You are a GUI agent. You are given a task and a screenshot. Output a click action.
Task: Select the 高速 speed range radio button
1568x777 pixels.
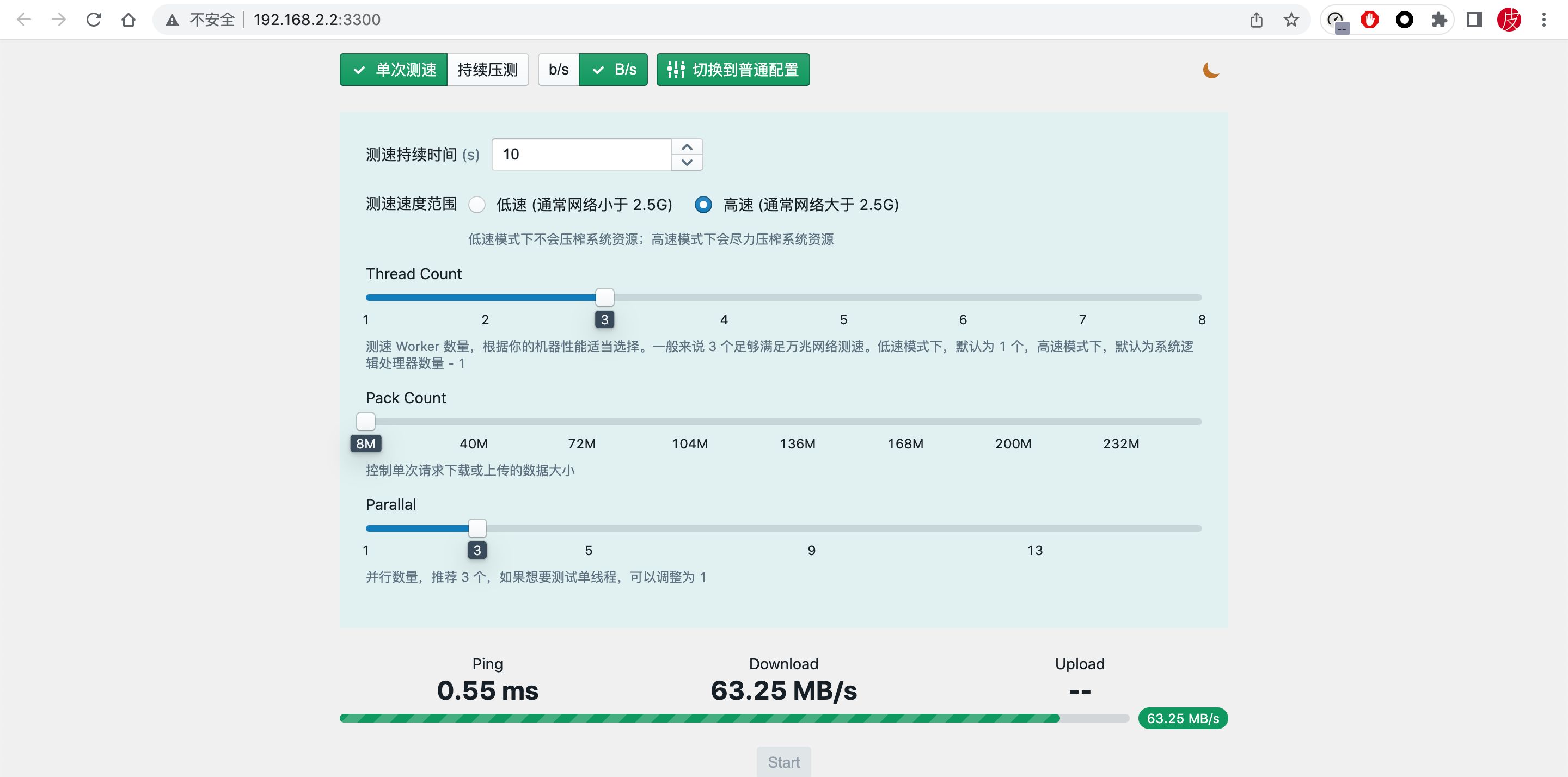(x=703, y=205)
